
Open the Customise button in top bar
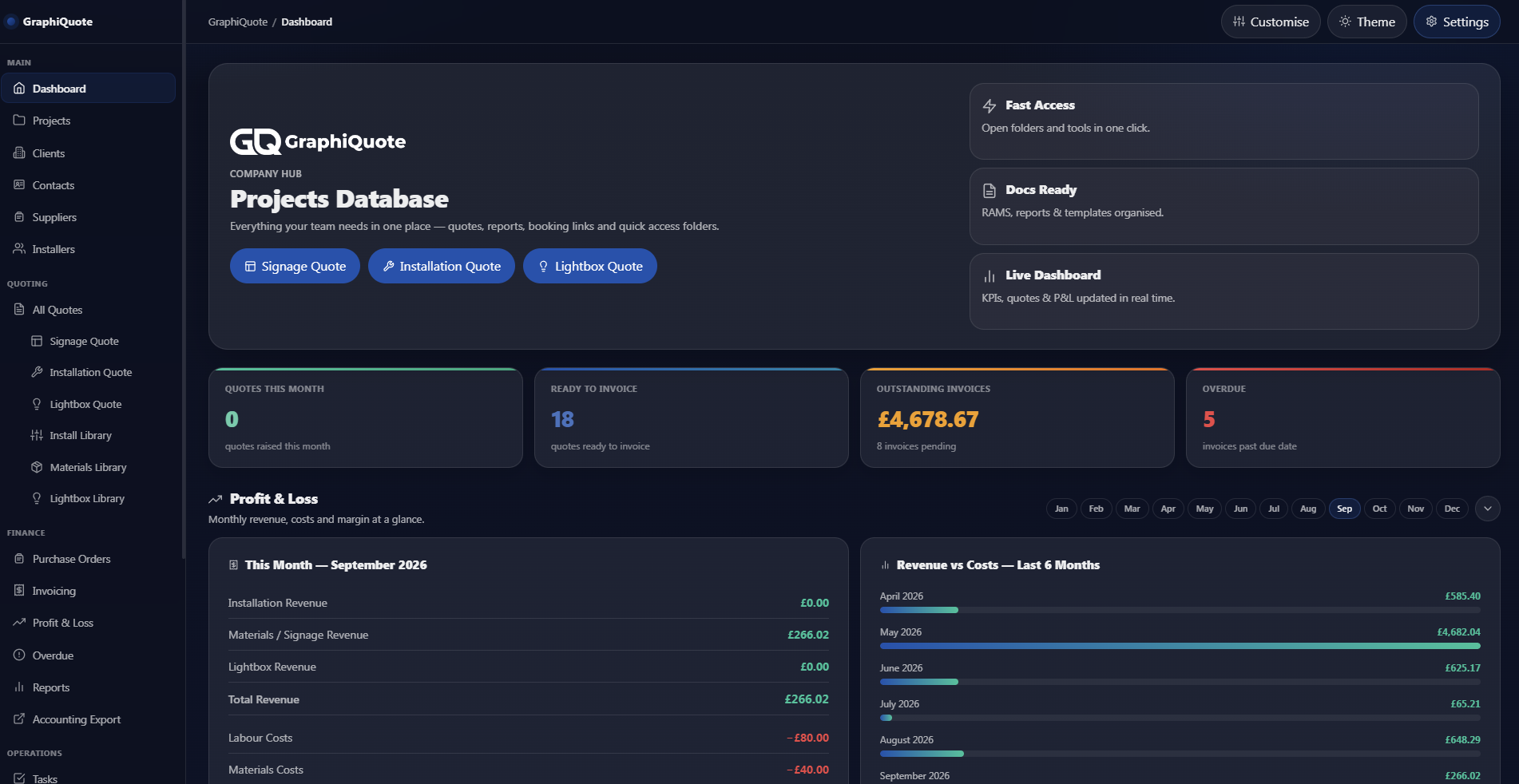(1271, 22)
